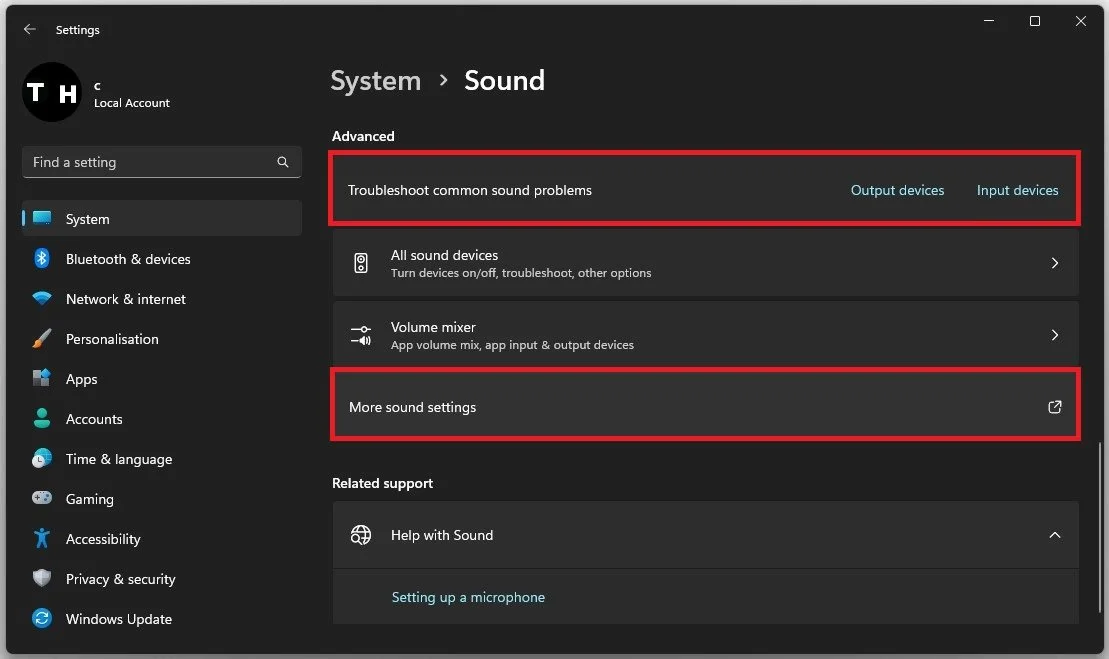The image size is (1109, 659).
Task: Click the search magnifier icon
Action: [283, 162]
